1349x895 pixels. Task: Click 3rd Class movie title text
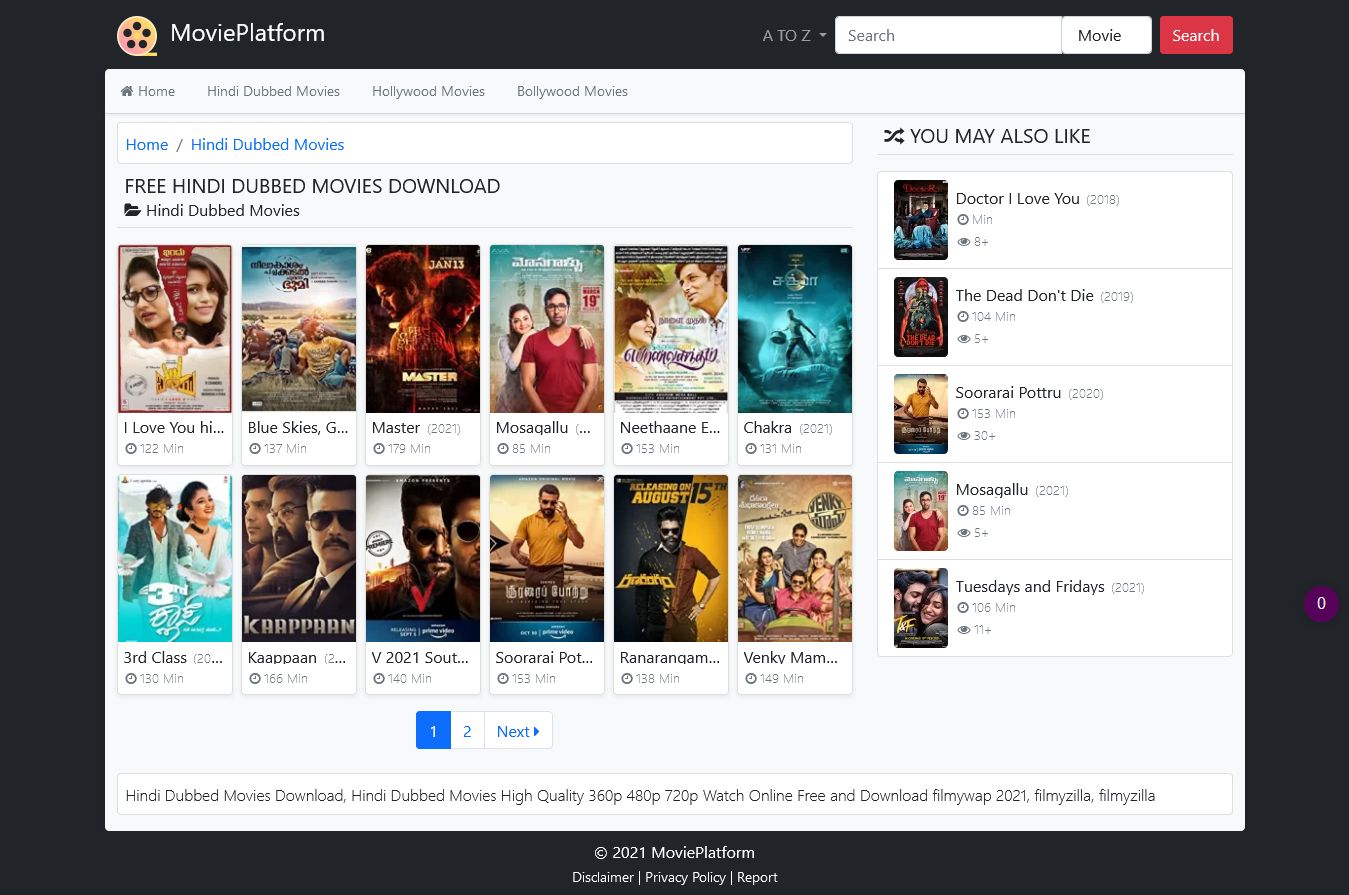155,657
